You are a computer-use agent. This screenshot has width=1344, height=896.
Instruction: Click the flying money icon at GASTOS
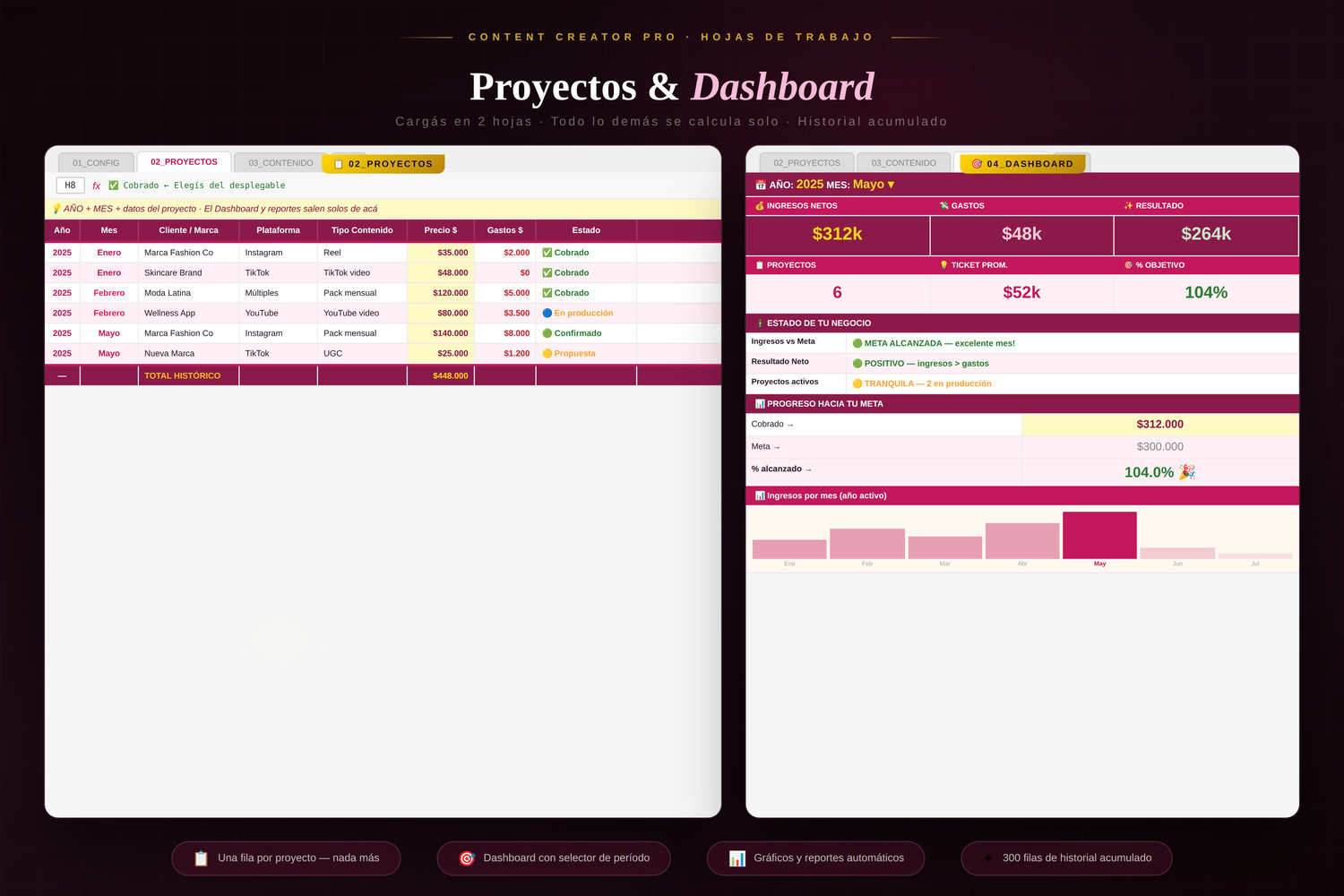[944, 206]
